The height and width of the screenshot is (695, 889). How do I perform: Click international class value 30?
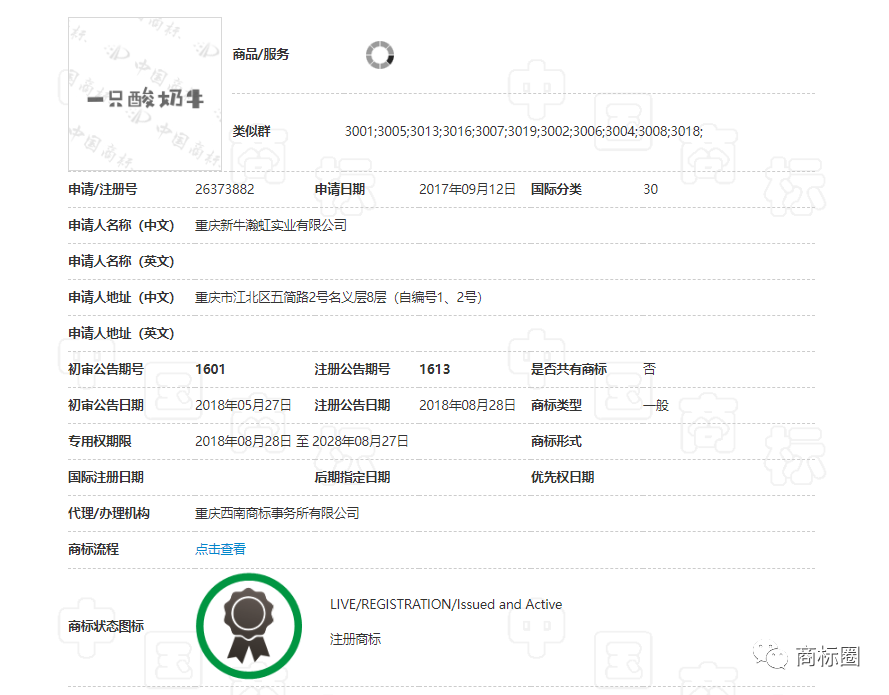[x=651, y=189]
